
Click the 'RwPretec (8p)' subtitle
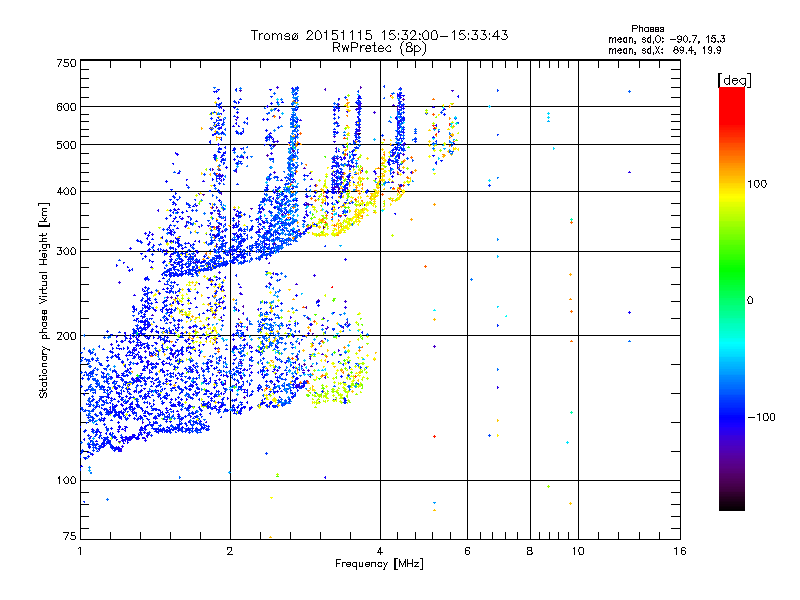click(379, 48)
